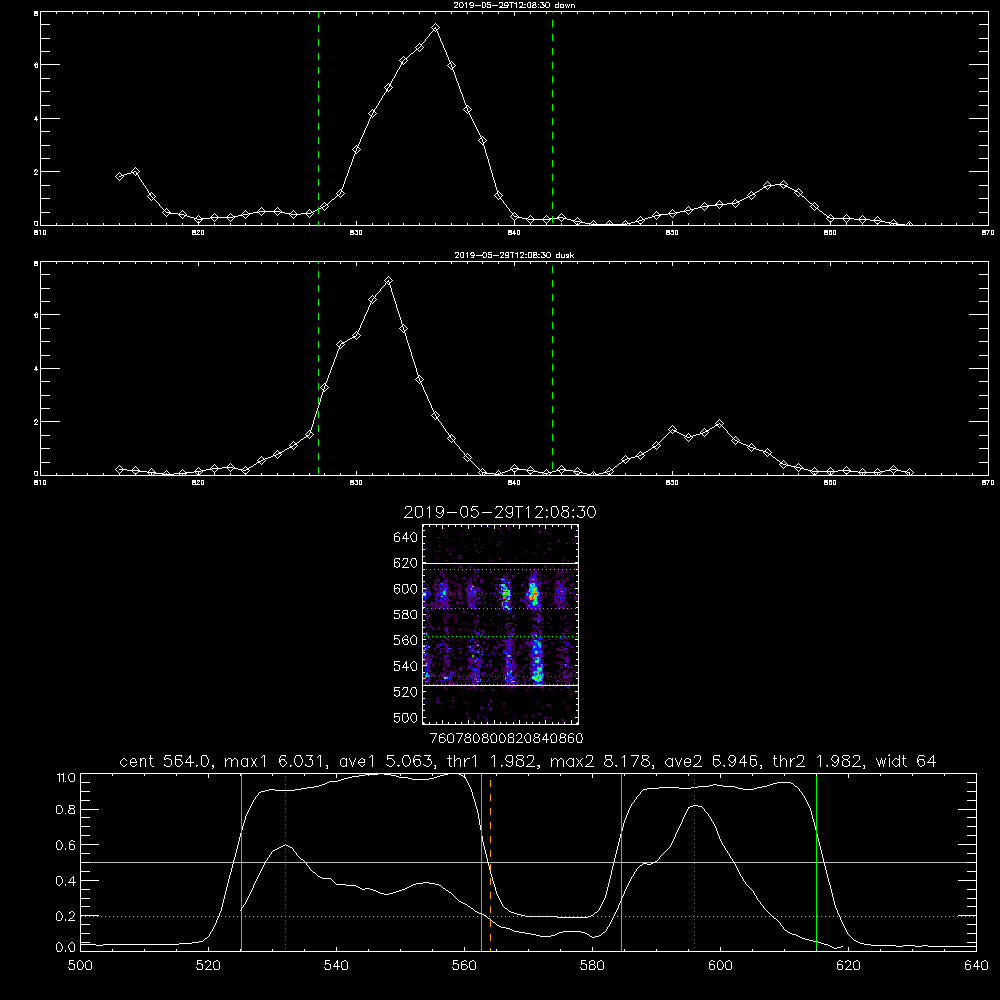Click bottom plot y-axis label '0.6'

pos(66,845)
